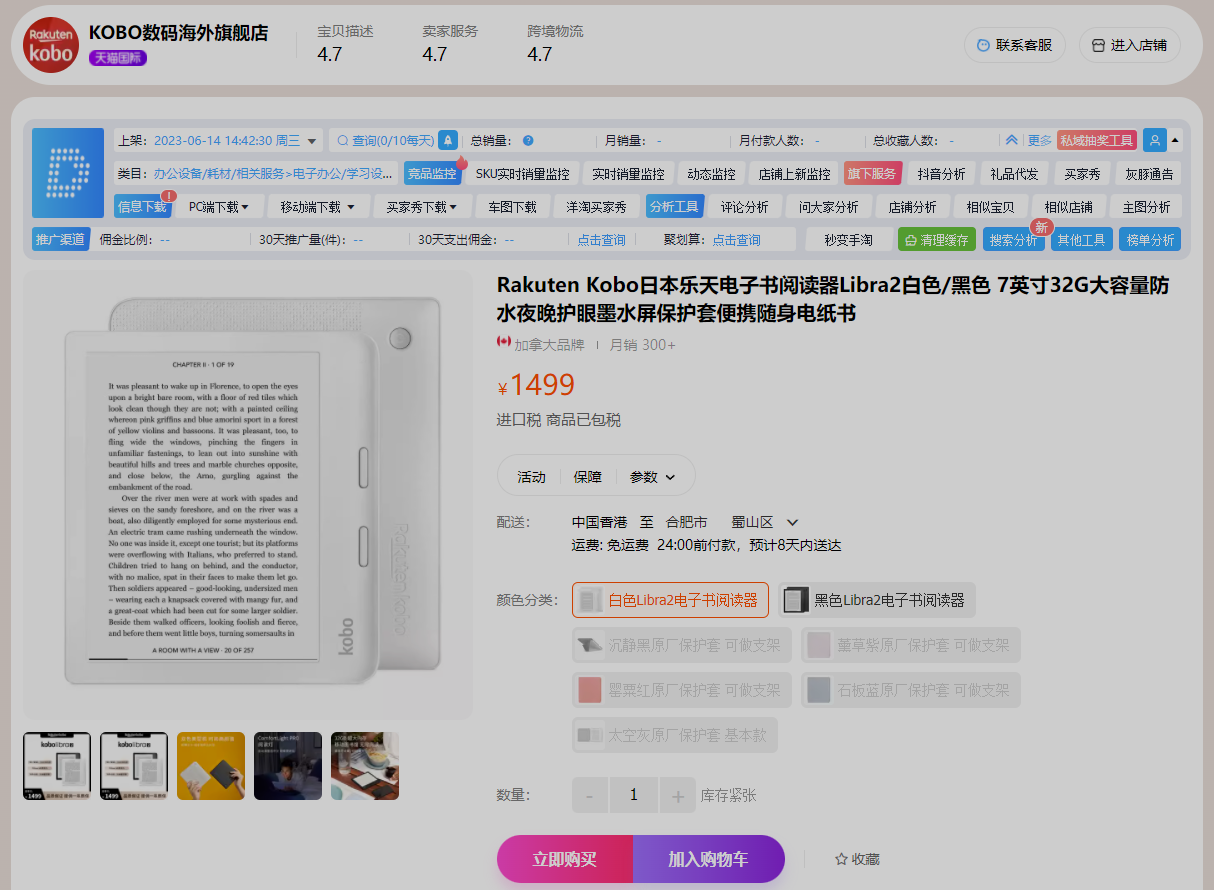Click 联系客服 button

click(x=1015, y=45)
